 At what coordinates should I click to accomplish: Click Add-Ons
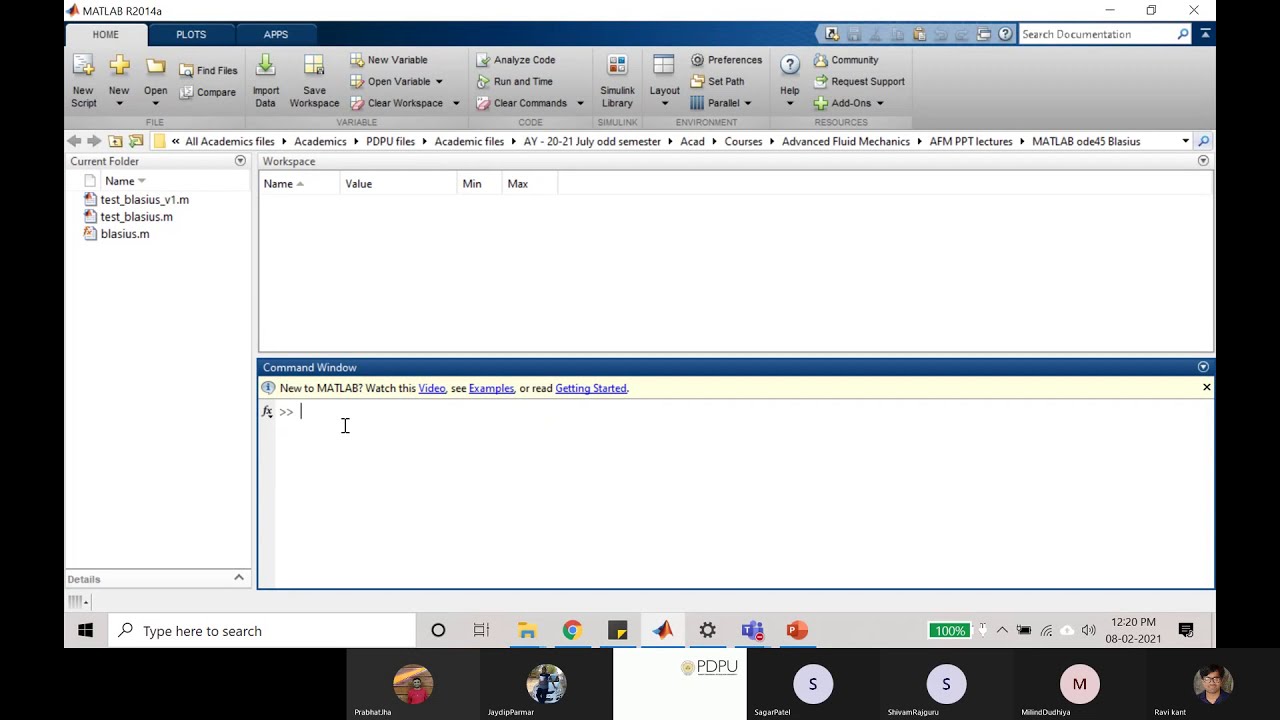843,103
